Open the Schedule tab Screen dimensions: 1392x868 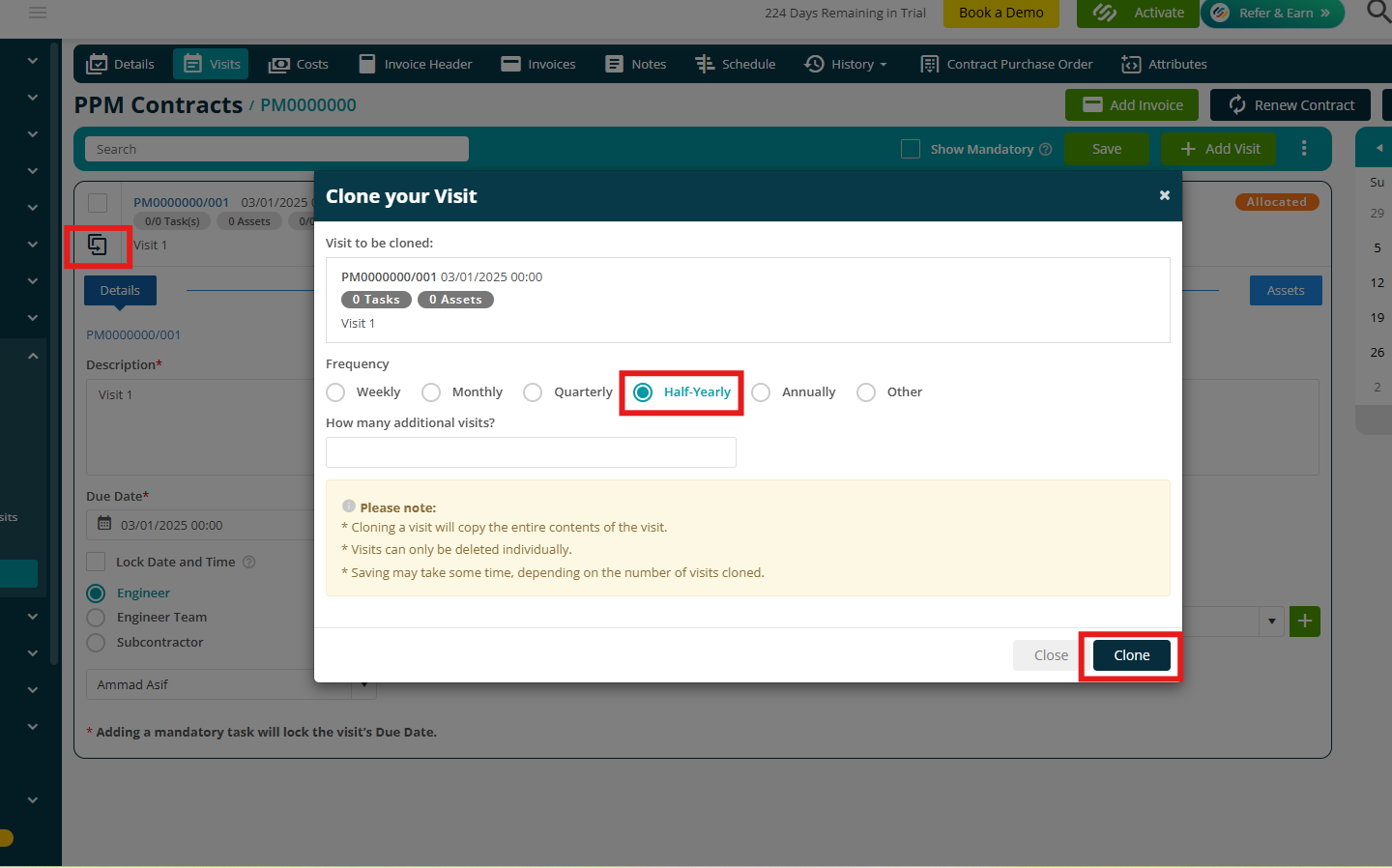[736, 64]
